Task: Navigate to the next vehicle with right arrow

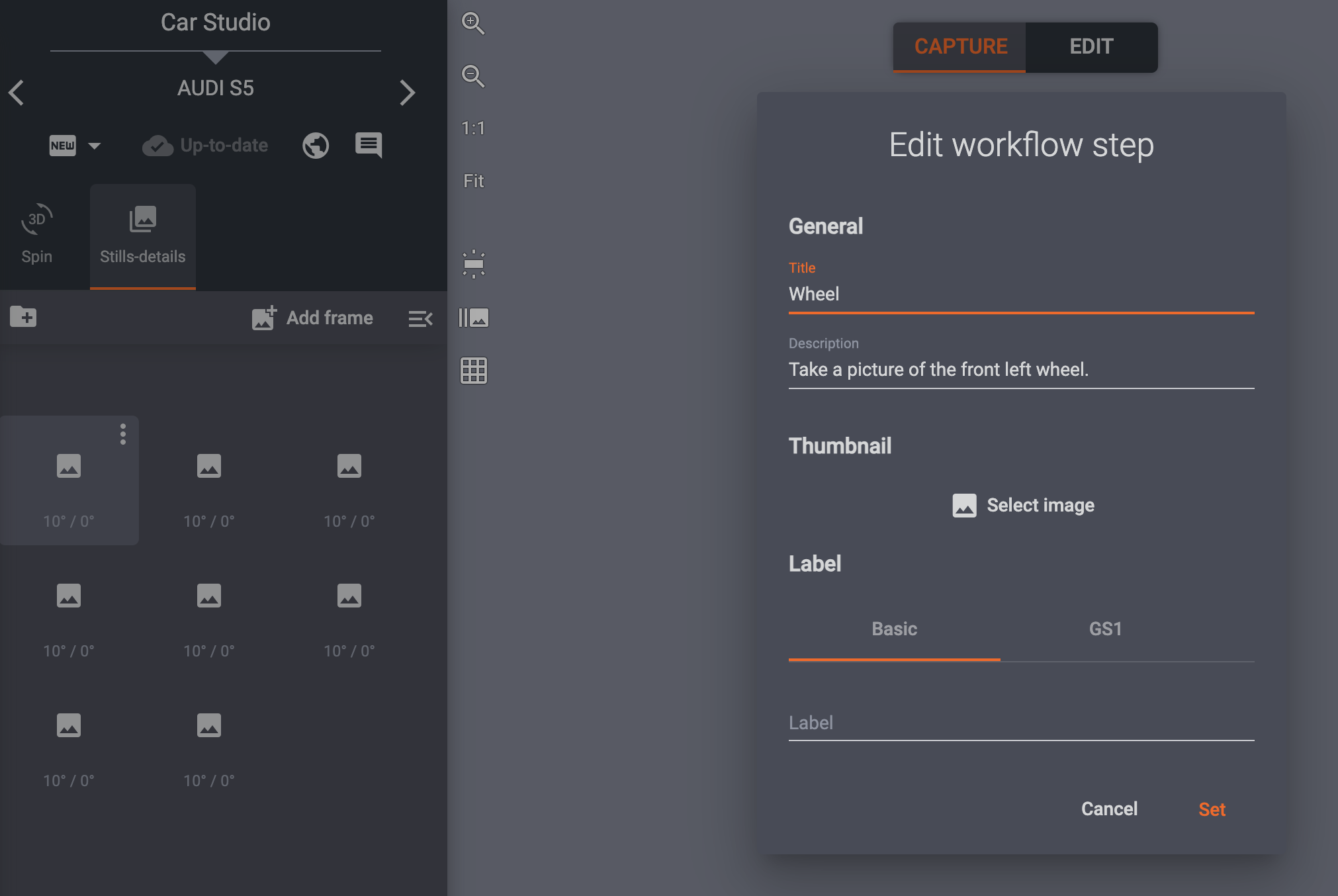Action: (408, 93)
